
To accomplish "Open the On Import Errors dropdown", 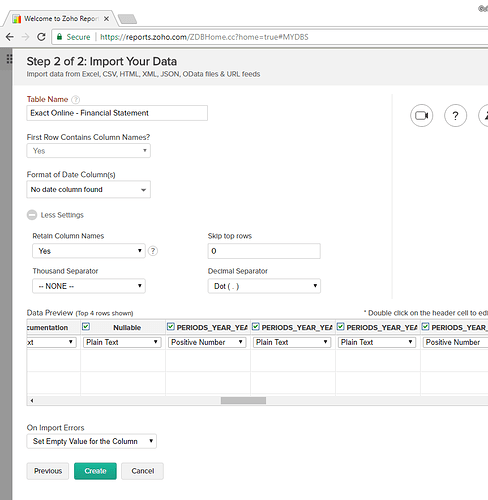I will click(92, 441).
